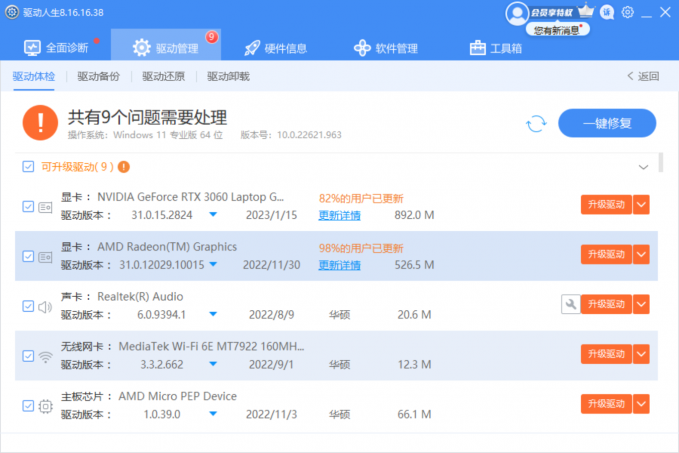Viewport: 679px width, 453px height.
Task: Open version dropdown for NVIDIA driver 31.0.15.2824
Action: point(213,215)
